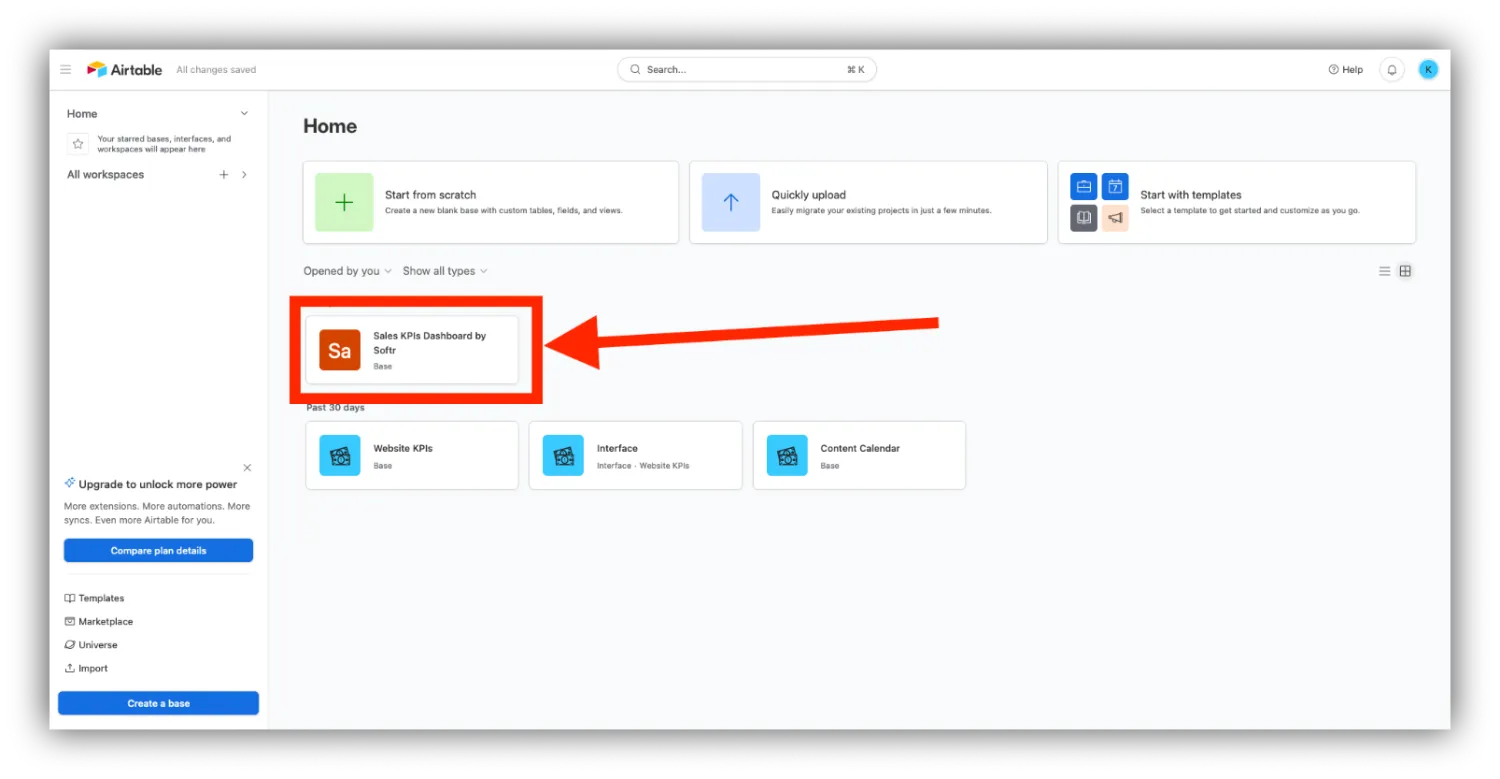1500x779 pixels.
Task: Open Templates in the sidebar
Action: point(95,598)
